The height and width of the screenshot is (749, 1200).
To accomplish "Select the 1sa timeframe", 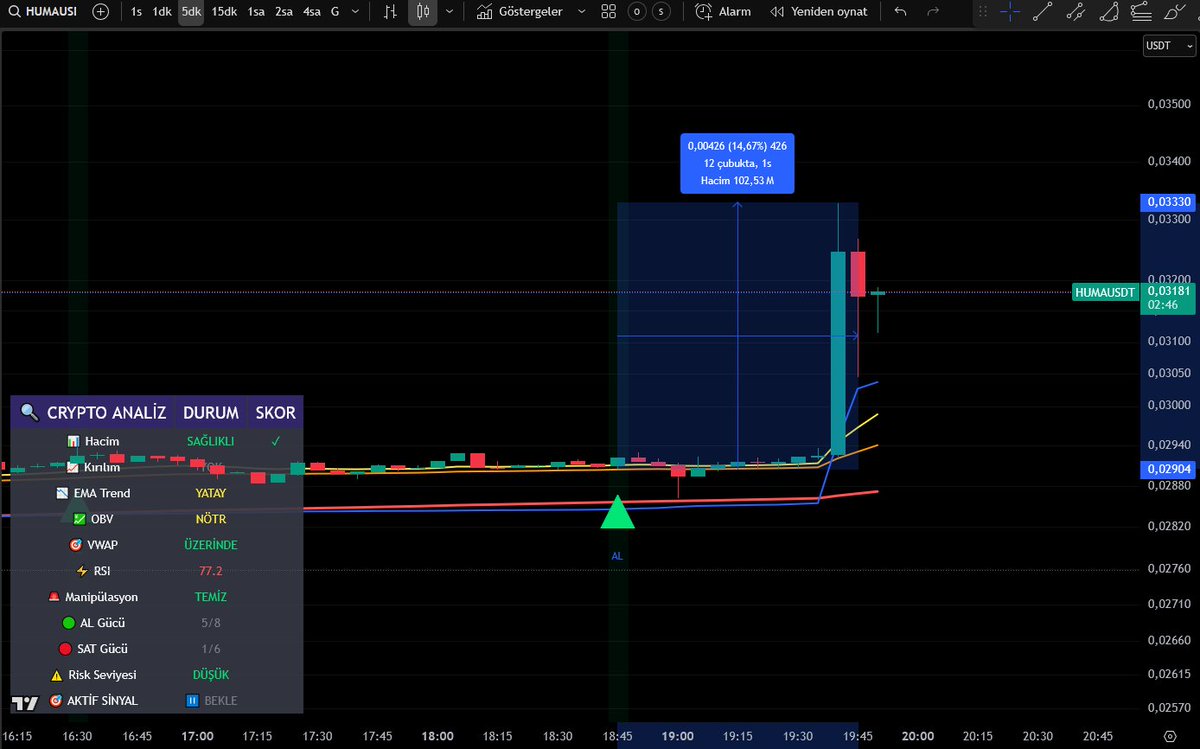I will [256, 12].
